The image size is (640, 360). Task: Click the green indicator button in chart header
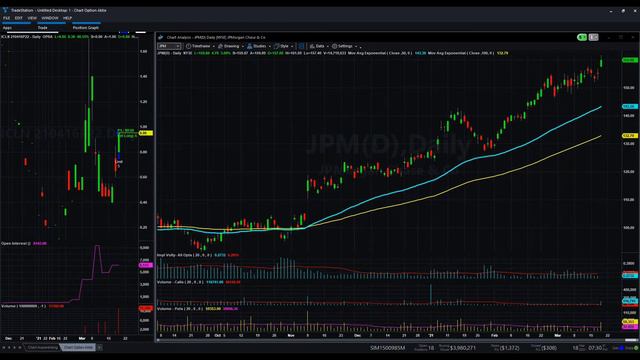click(x=582, y=37)
